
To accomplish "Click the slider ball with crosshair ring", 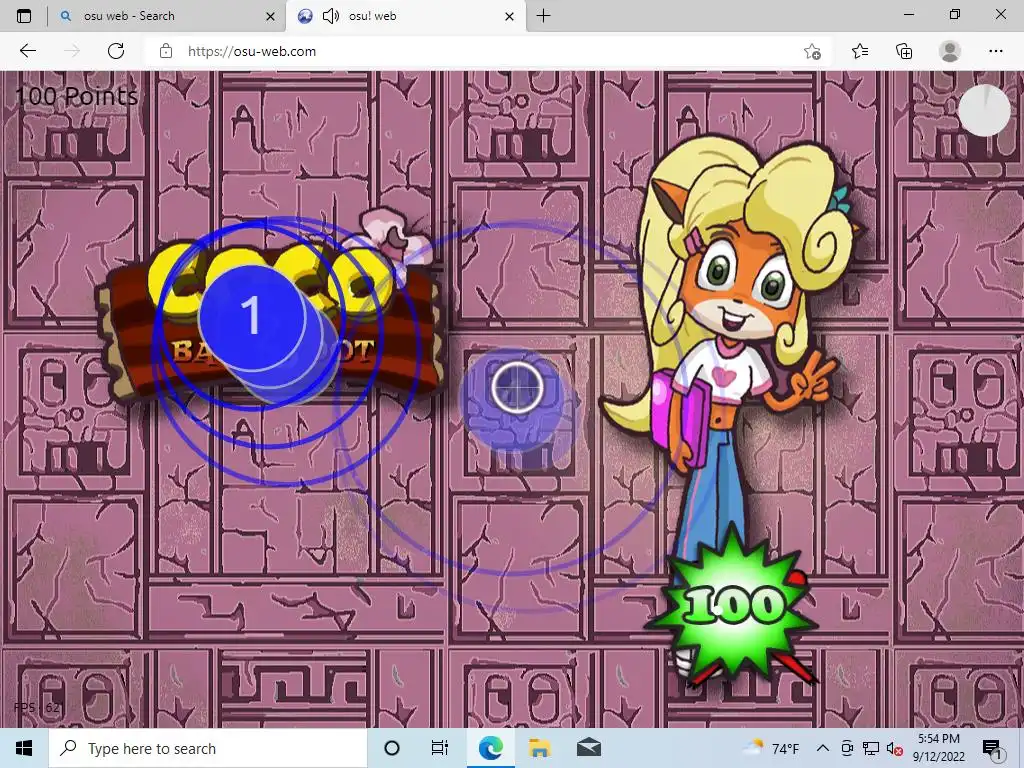I will (x=517, y=387).
